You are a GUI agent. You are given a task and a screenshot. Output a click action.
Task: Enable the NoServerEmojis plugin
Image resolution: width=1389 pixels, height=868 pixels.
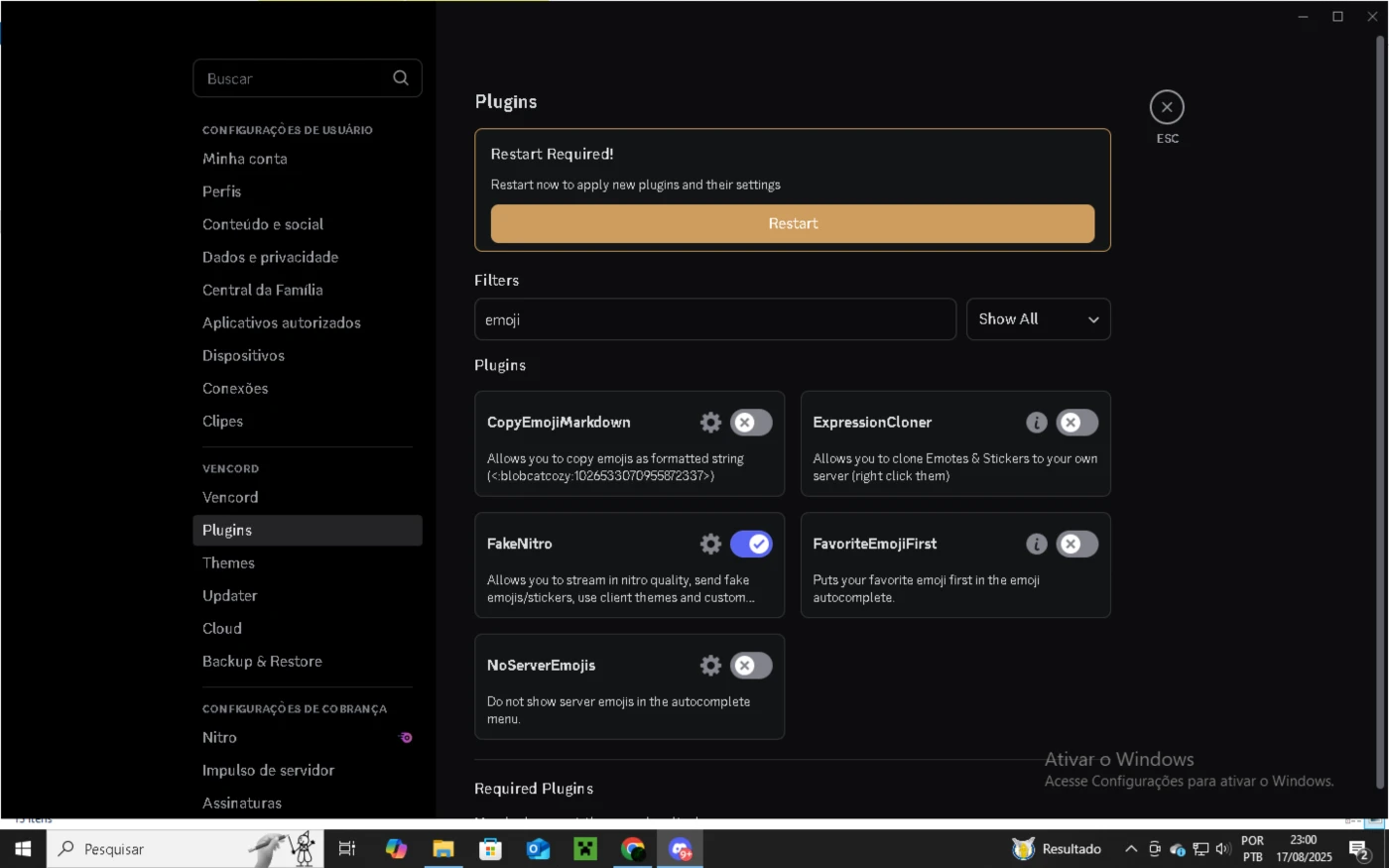point(751,666)
